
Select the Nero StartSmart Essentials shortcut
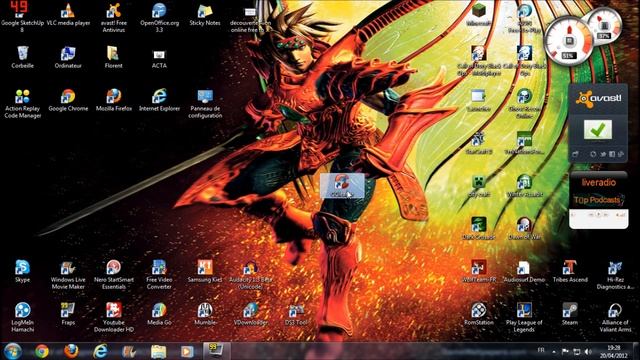click(x=114, y=275)
